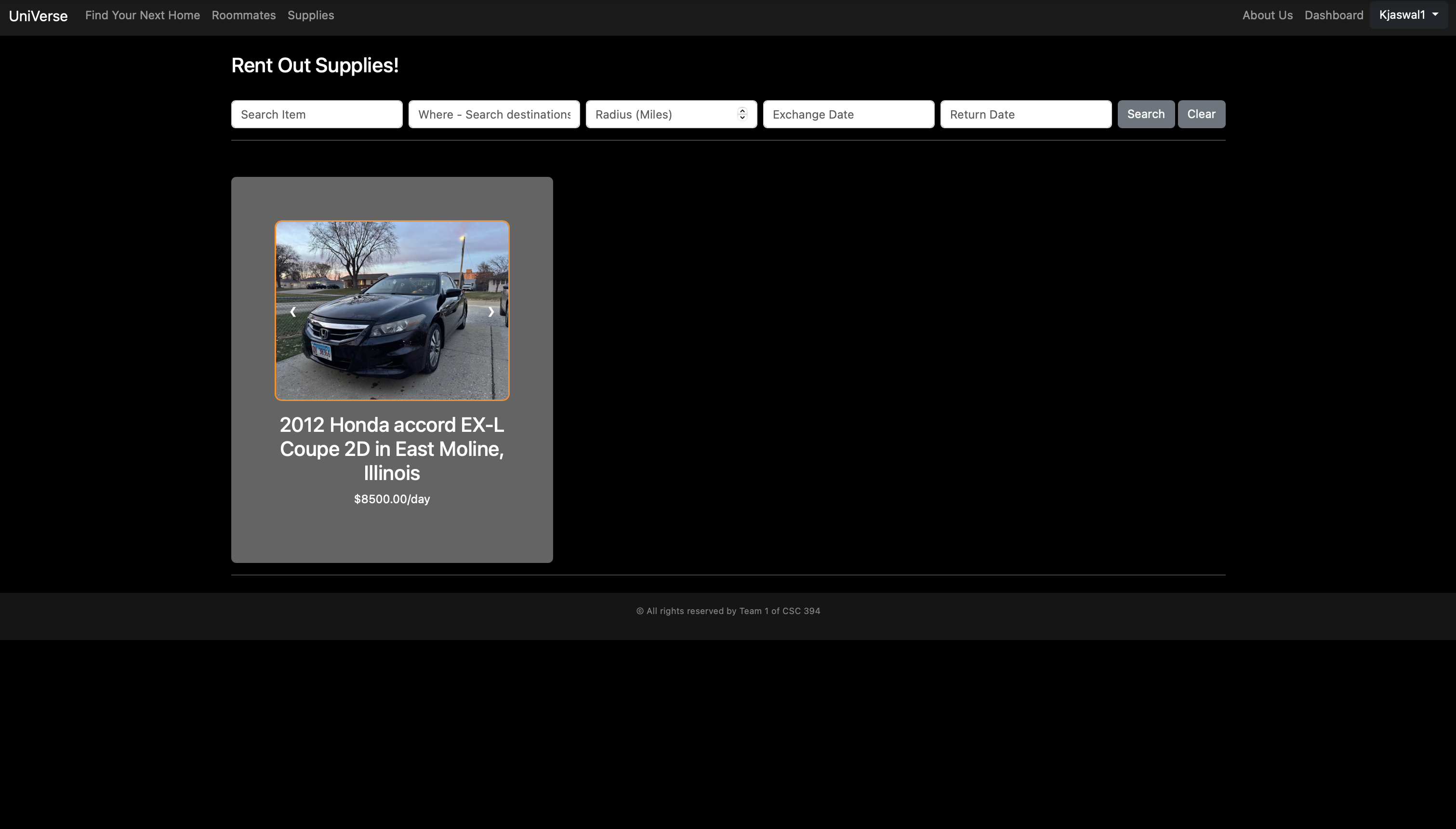Focus the Radius (Miles) field
This screenshot has width=1456, height=829.
[x=660, y=114]
